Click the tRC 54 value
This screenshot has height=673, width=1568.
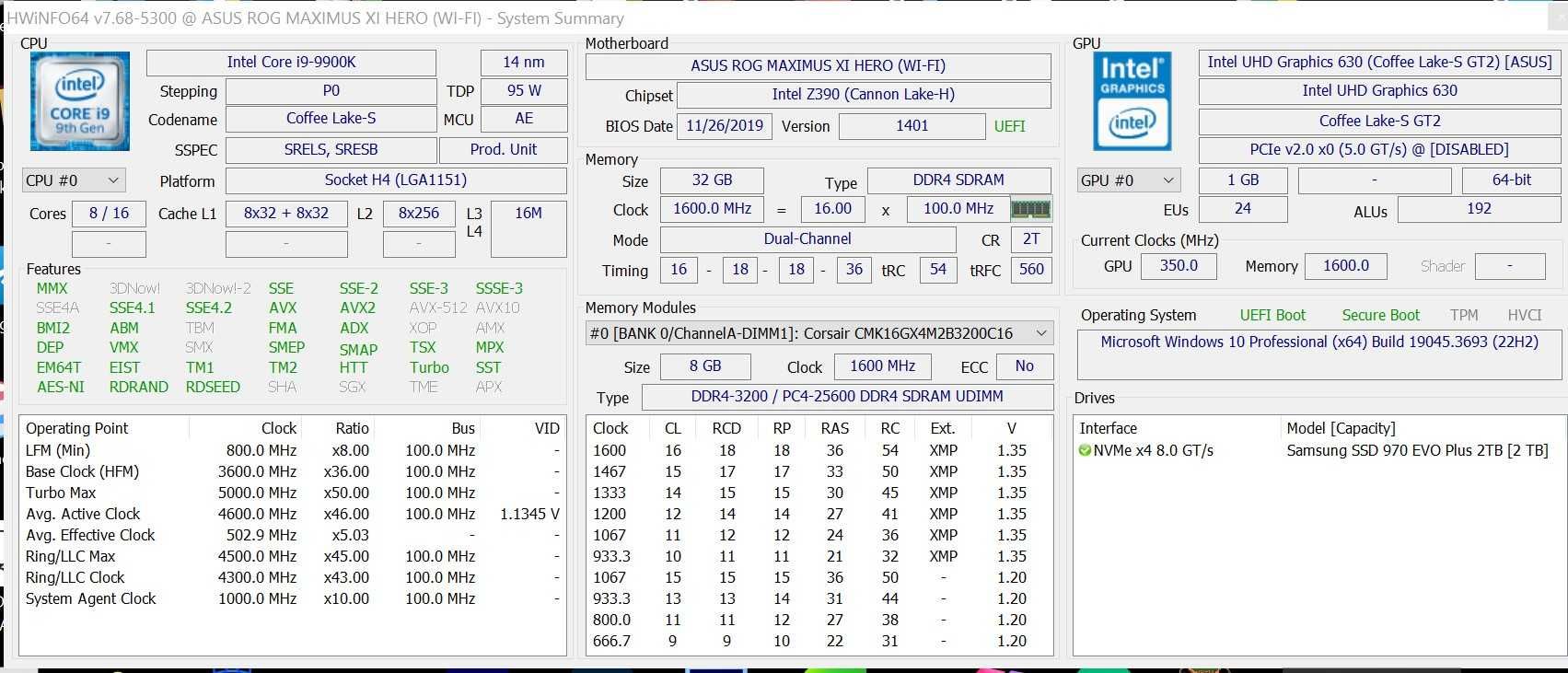(x=937, y=270)
